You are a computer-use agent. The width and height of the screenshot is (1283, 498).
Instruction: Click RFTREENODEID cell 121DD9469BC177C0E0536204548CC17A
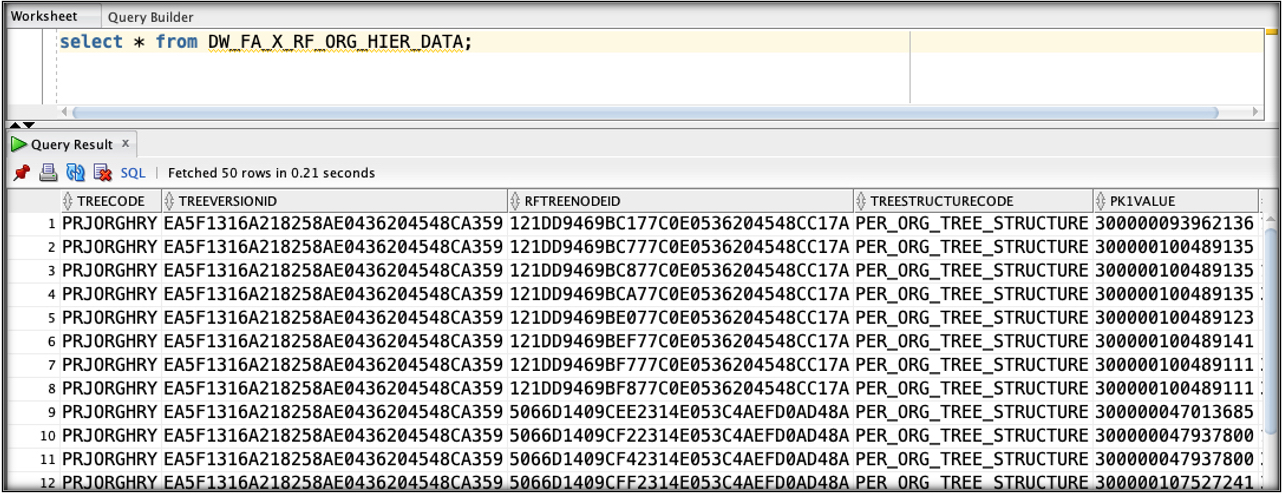680,223
